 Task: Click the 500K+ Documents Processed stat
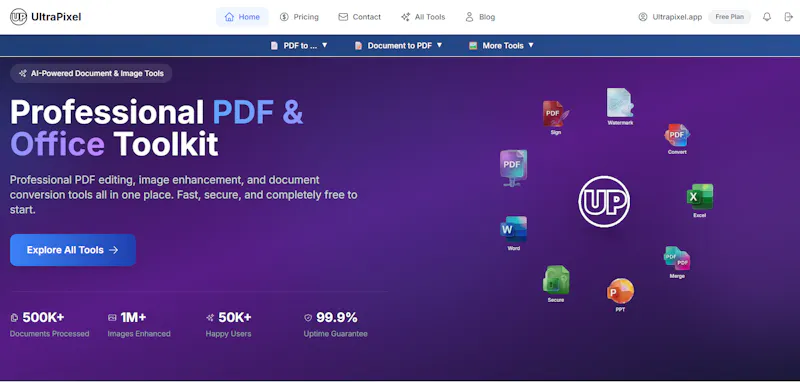[49, 324]
